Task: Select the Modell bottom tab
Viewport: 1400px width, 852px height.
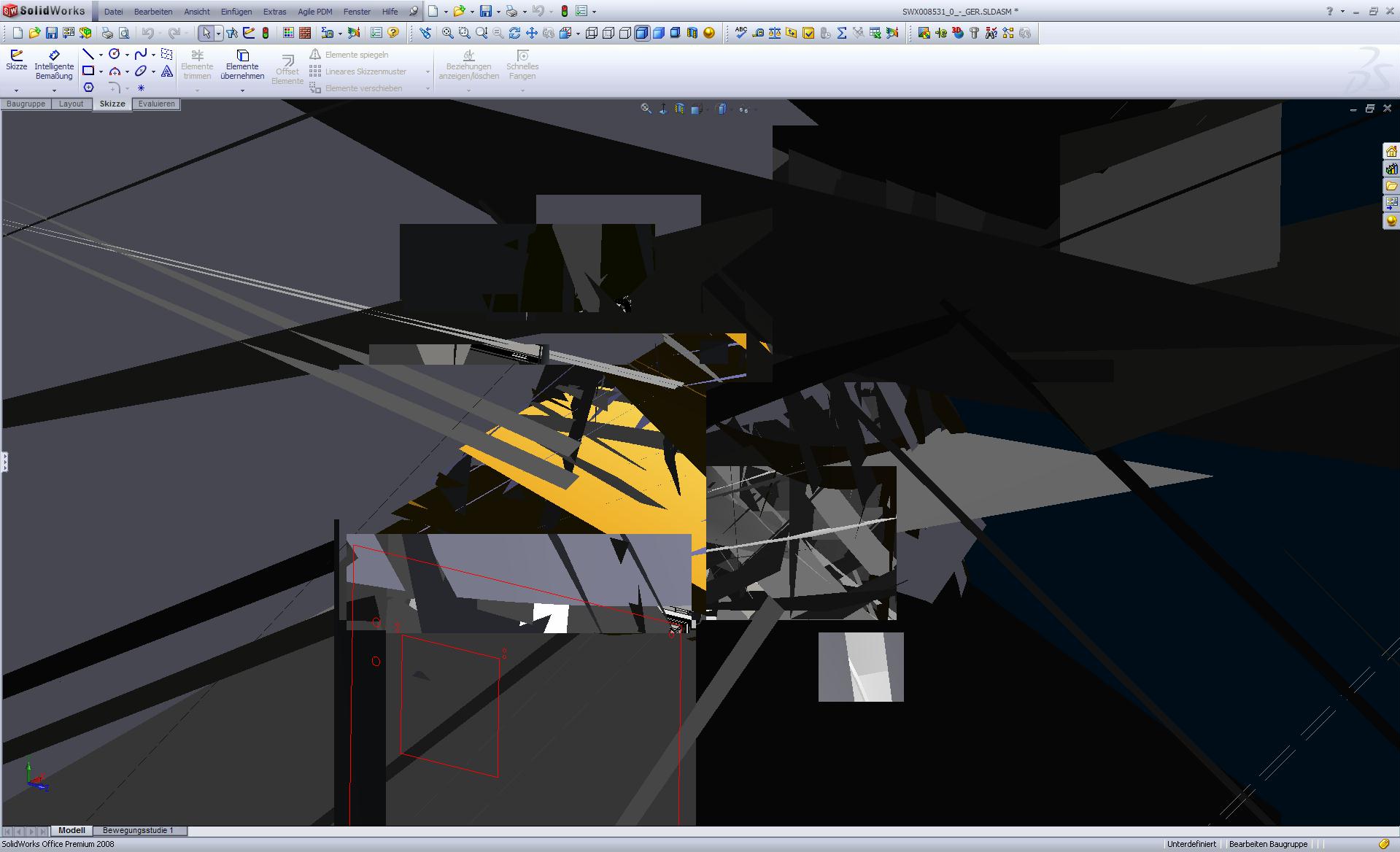Action: (x=71, y=830)
